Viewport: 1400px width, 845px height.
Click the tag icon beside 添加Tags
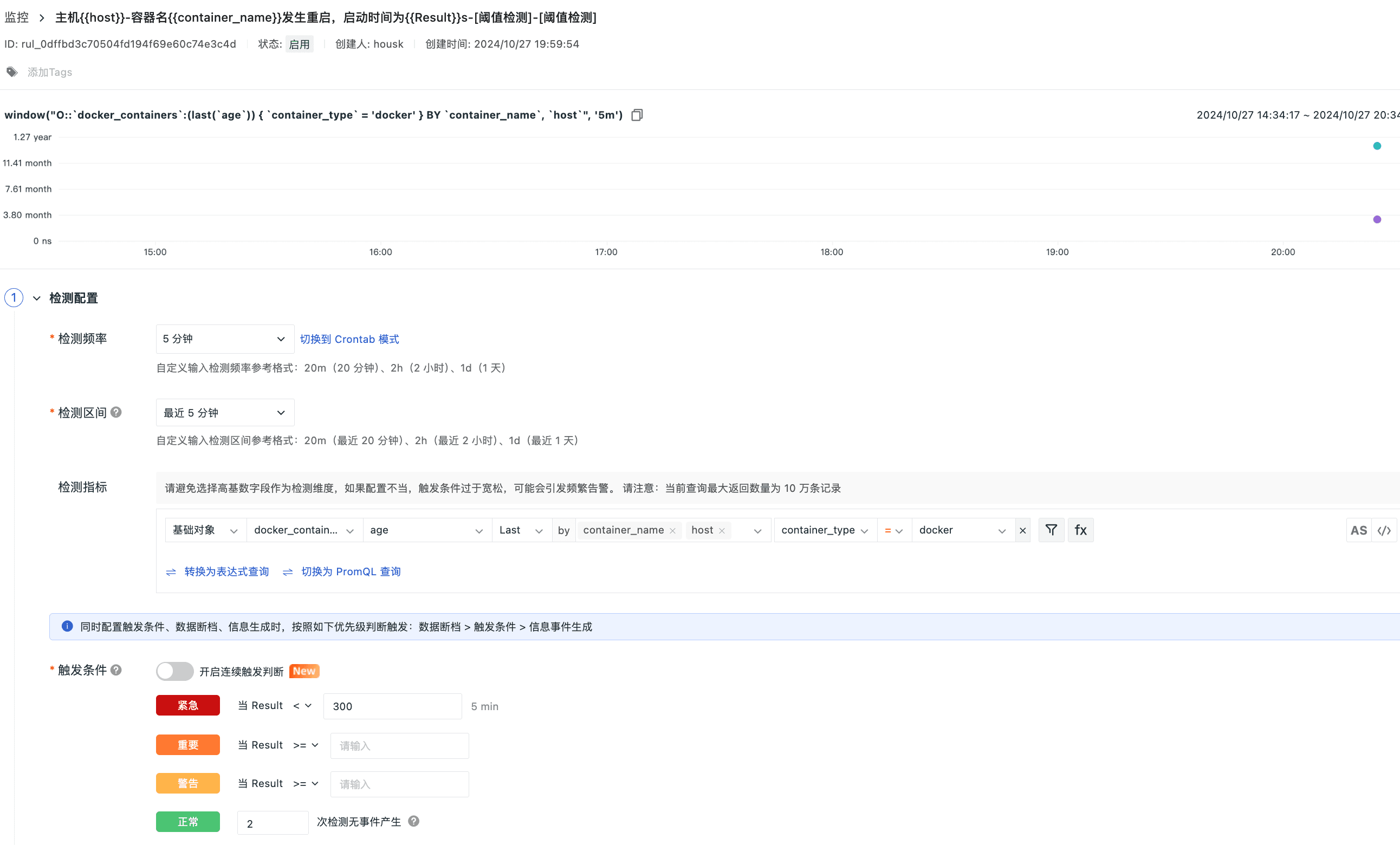coord(12,72)
